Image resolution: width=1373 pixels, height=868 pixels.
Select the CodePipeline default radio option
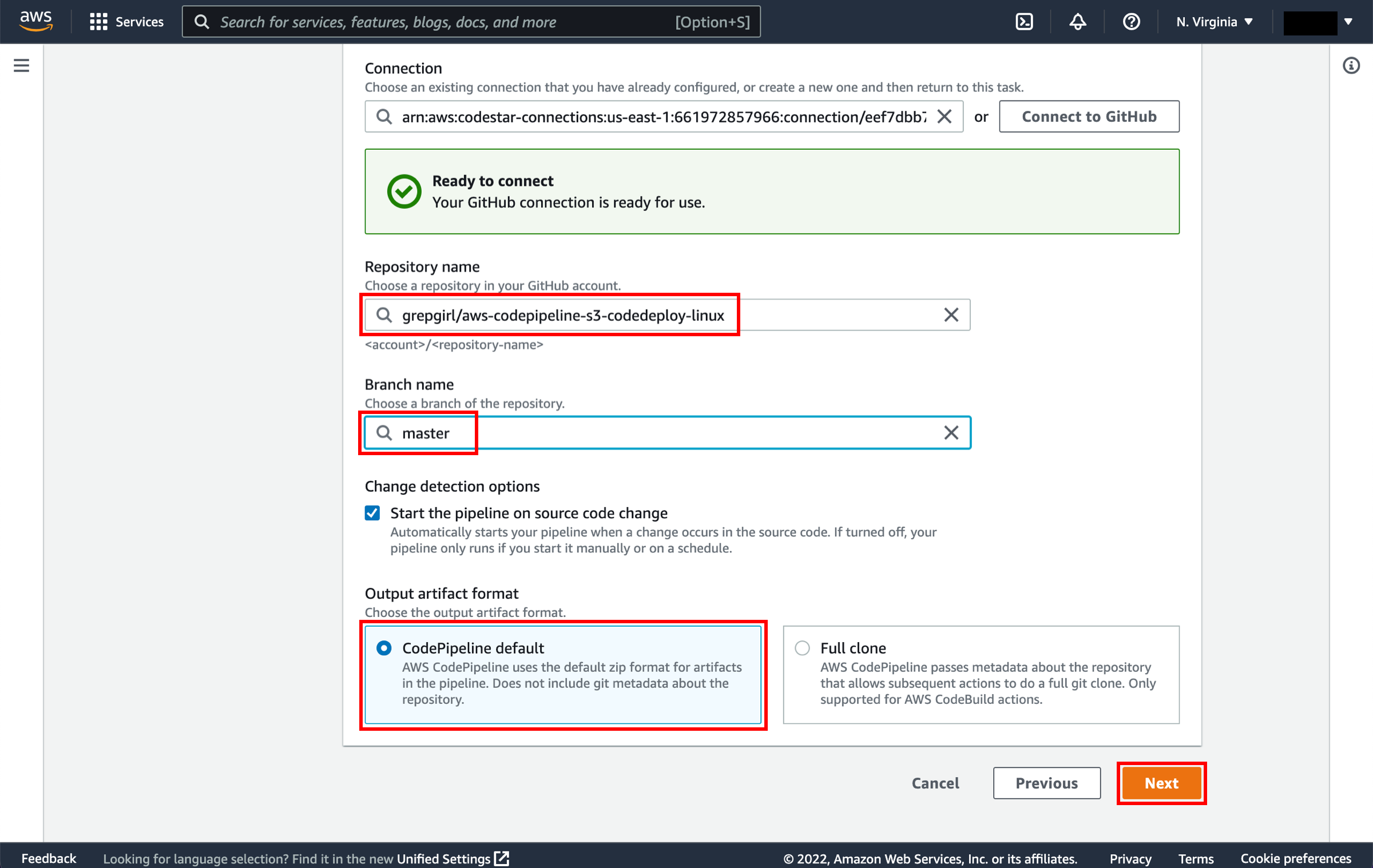click(x=384, y=648)
